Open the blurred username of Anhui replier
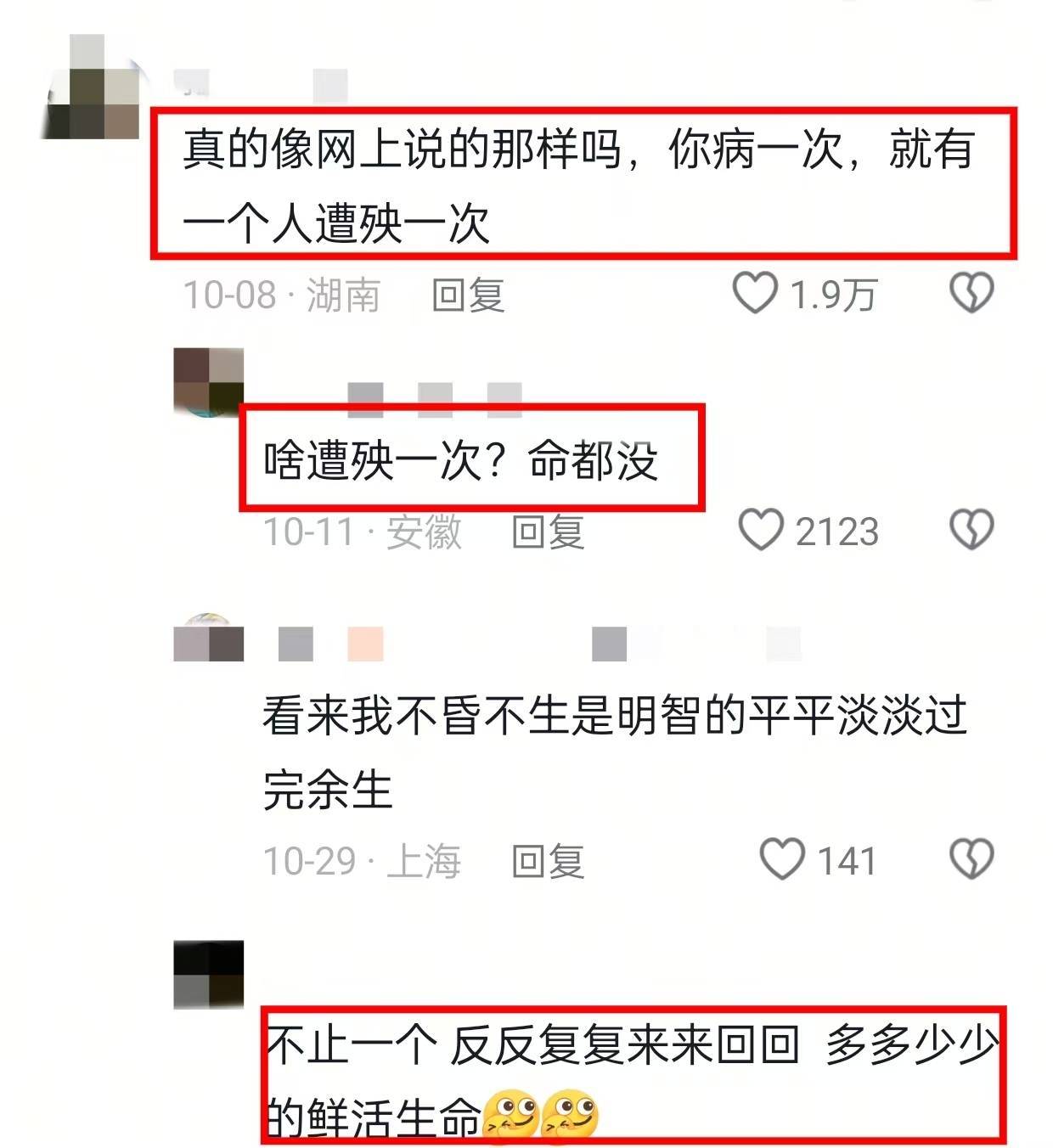Screen dimensions: 1053x1148 pyautogui.click(x=434, y=399)
